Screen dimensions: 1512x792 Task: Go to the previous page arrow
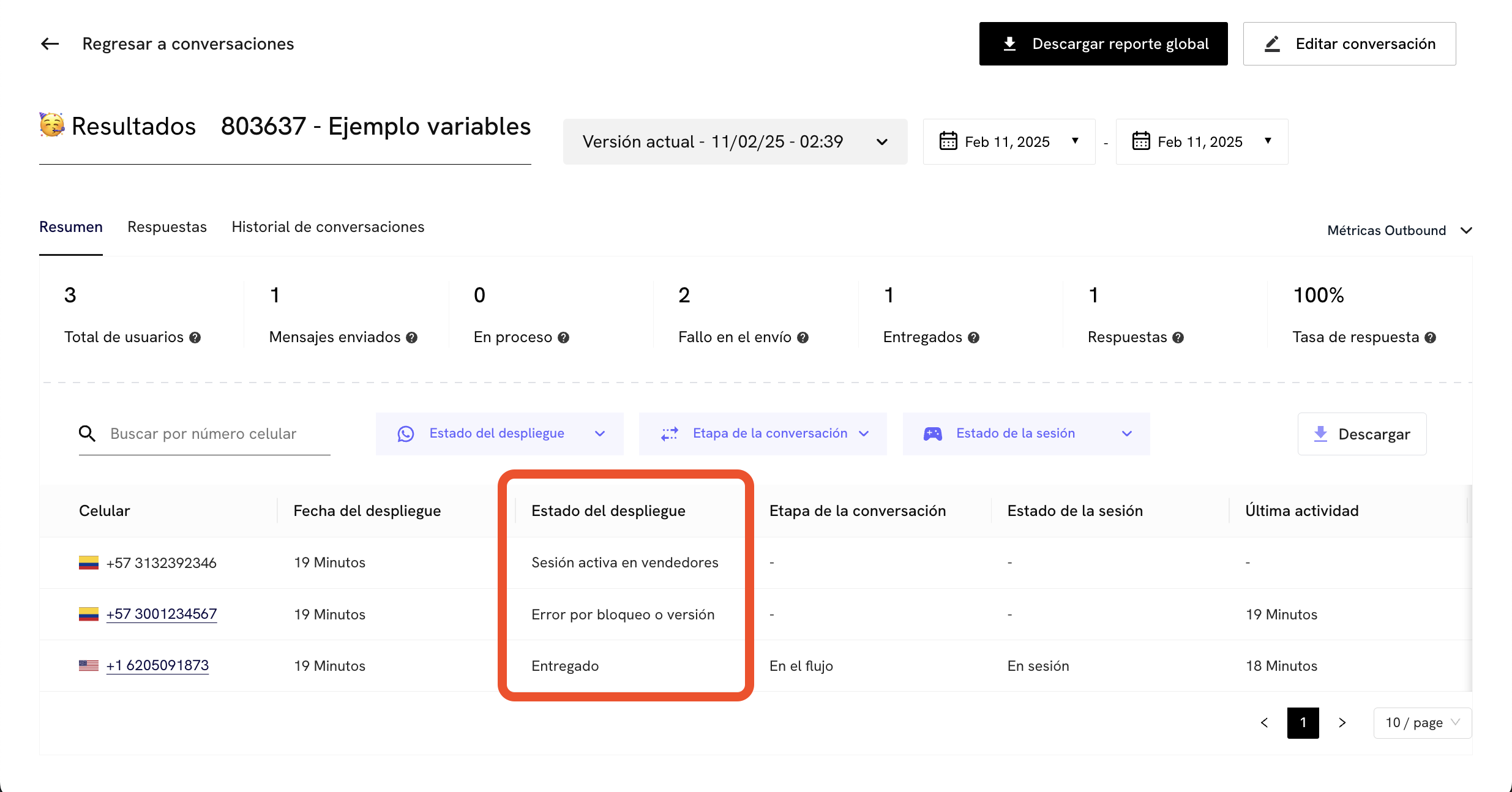pos(1264,723)
